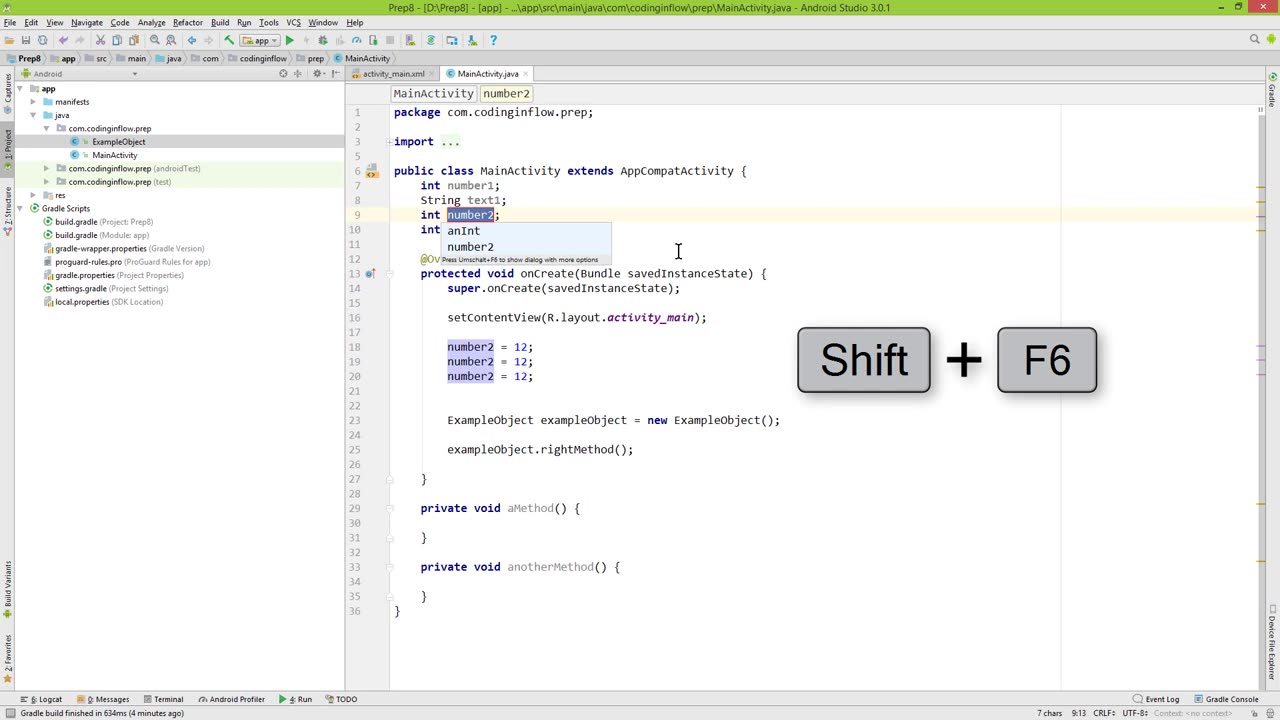Screen dimensions: 1280x720
Task: Click the related XML gutter icon on line 6
Action: click(371, 171)
